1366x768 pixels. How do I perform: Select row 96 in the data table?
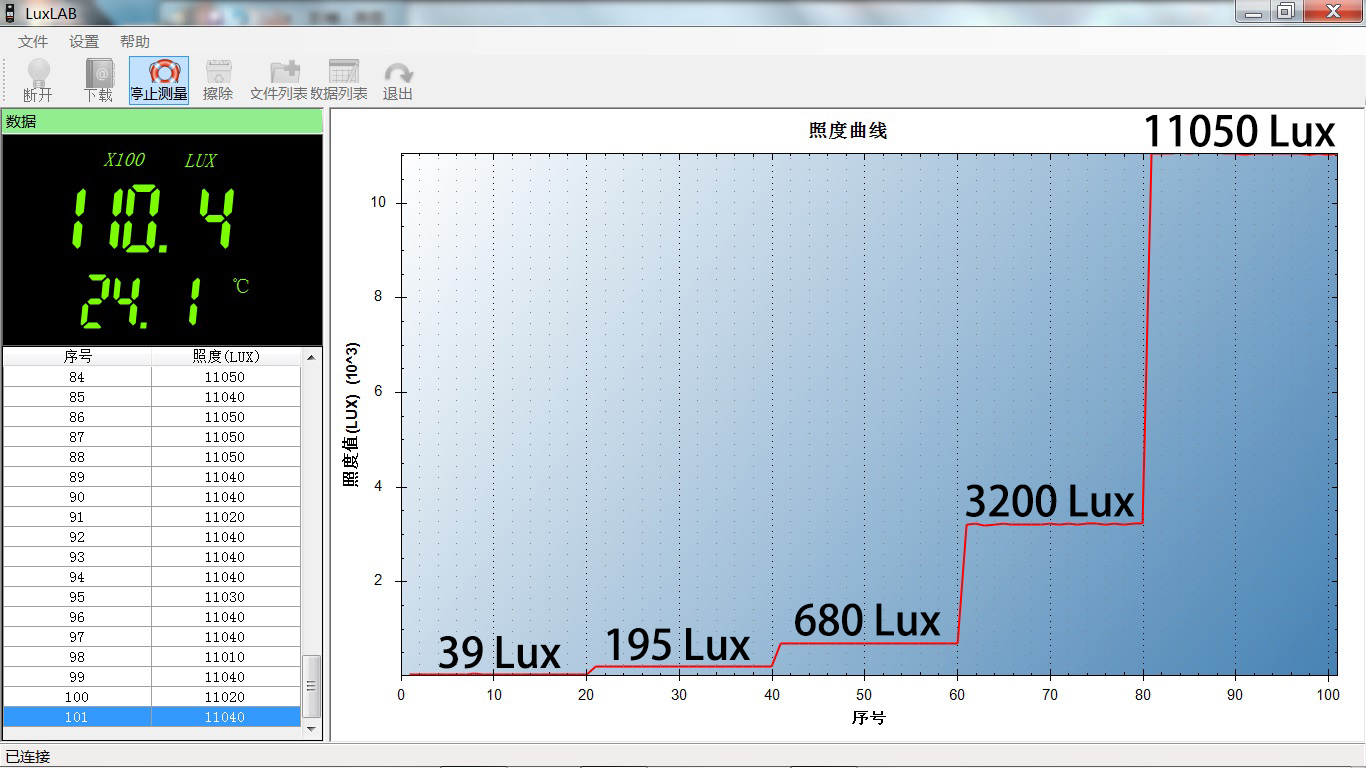[x=152, y=617]
